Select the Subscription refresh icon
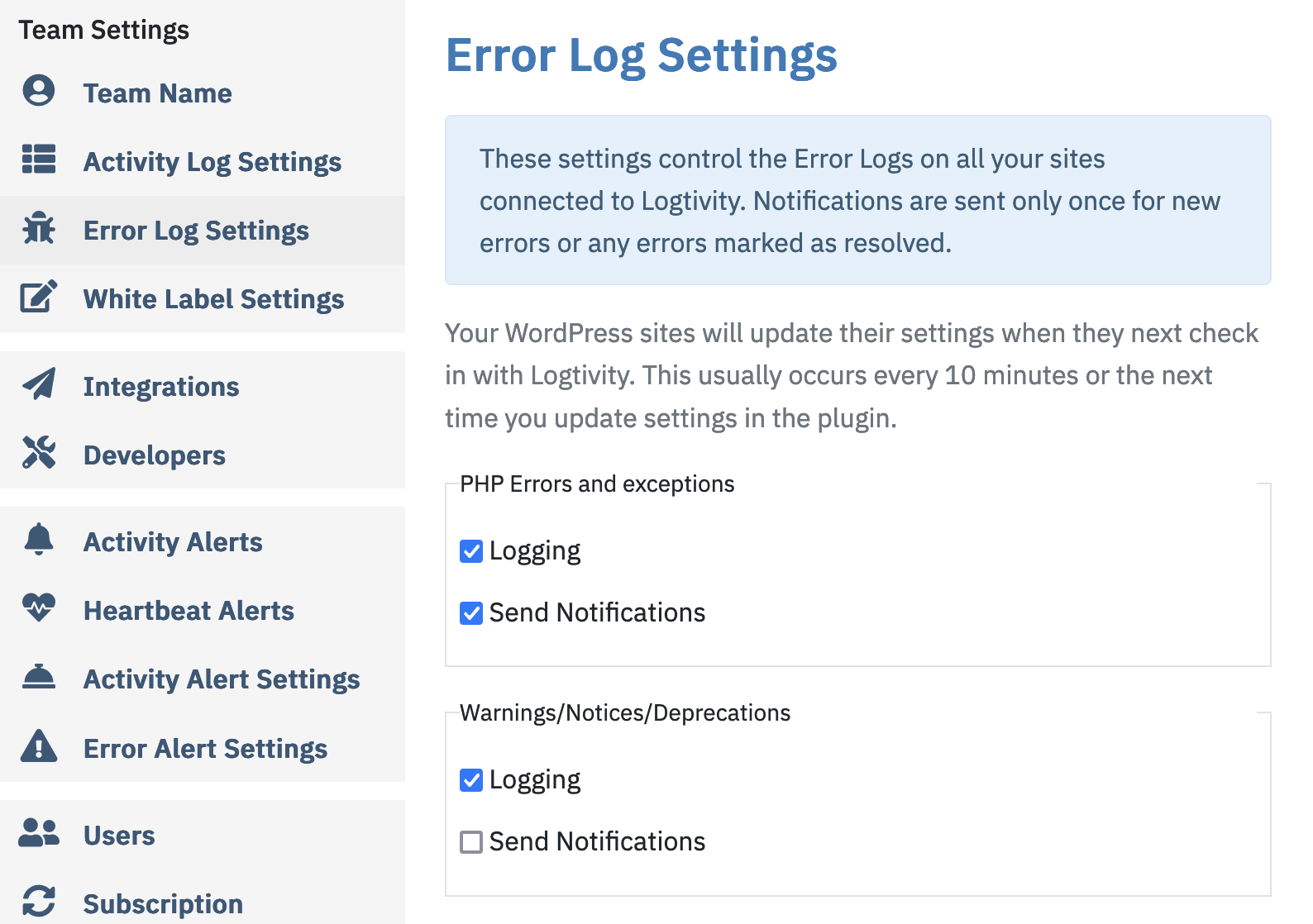The height and width of the screenshot is (924, 1313). [38, 903]
